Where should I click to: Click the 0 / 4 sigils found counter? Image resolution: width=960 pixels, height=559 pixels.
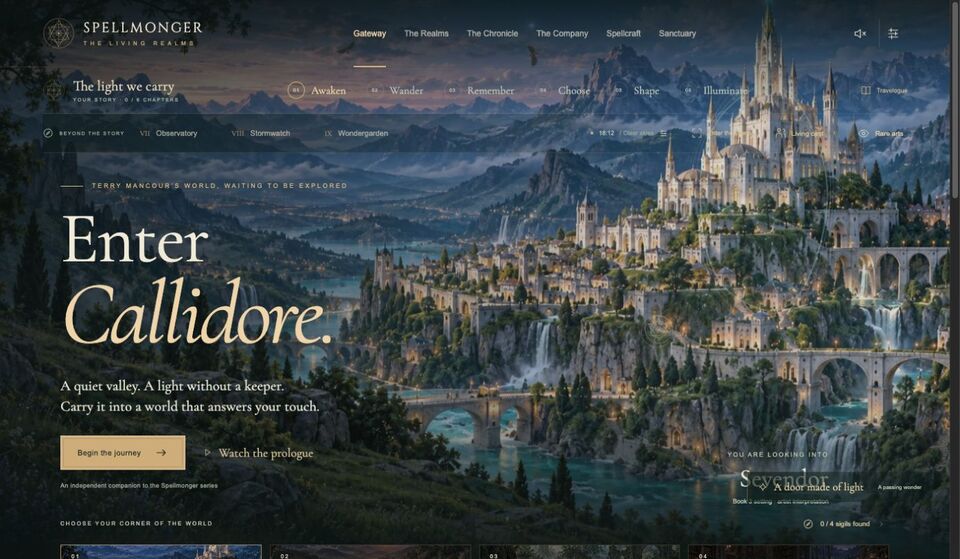[x=845, y=524]
